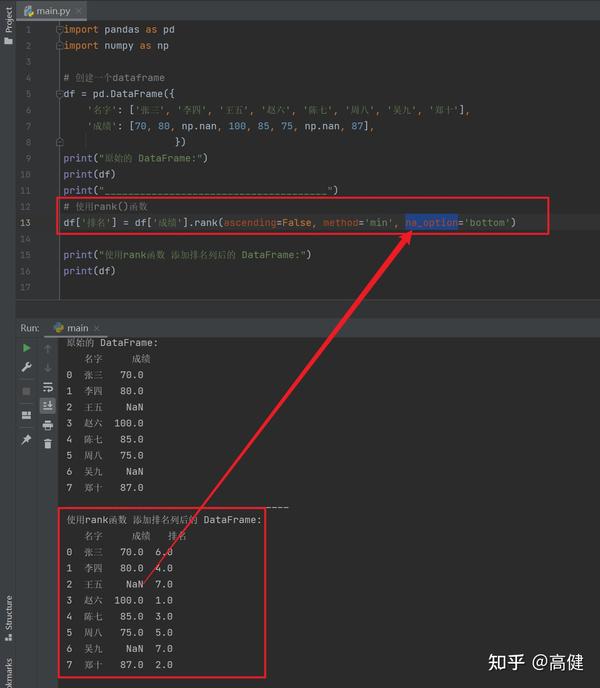Screen dimensions: 600x688
Task: Click the green Run play icon
Action: tap(26, 348)
